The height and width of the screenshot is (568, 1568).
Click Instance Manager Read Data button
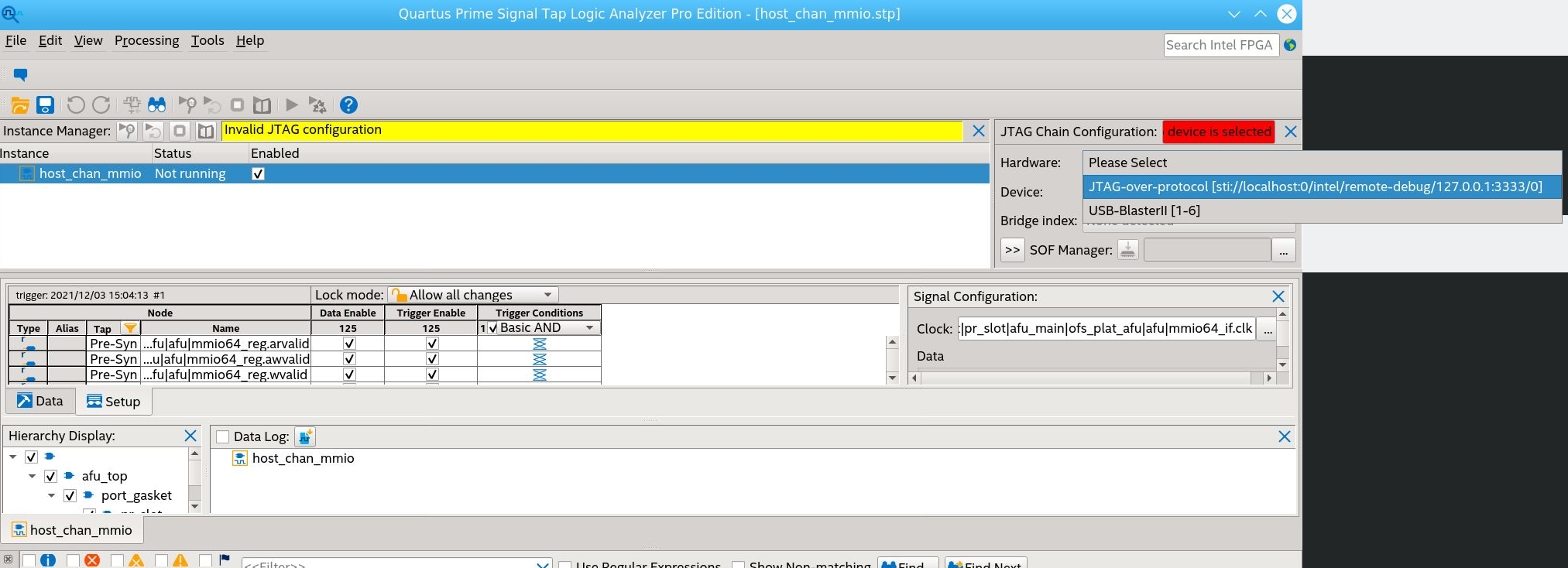206,132
